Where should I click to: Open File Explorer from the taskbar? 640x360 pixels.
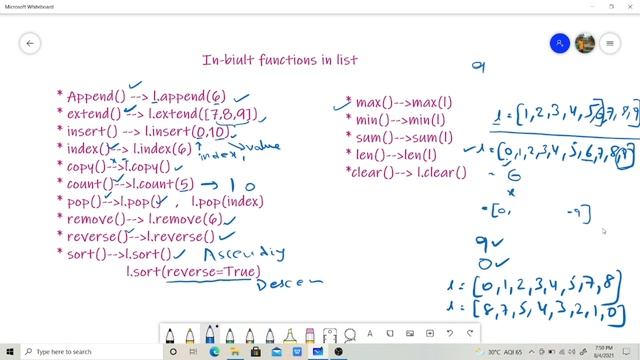[x=235, y=351]
